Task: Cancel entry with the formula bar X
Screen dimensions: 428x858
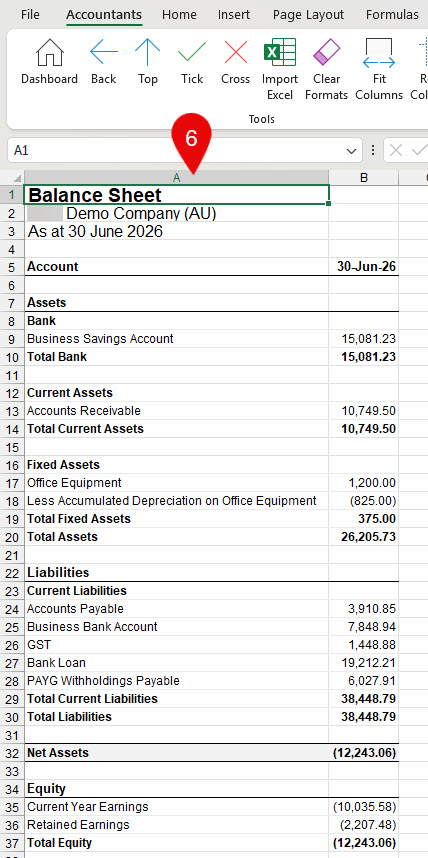Action: click(x=396, y=150)
